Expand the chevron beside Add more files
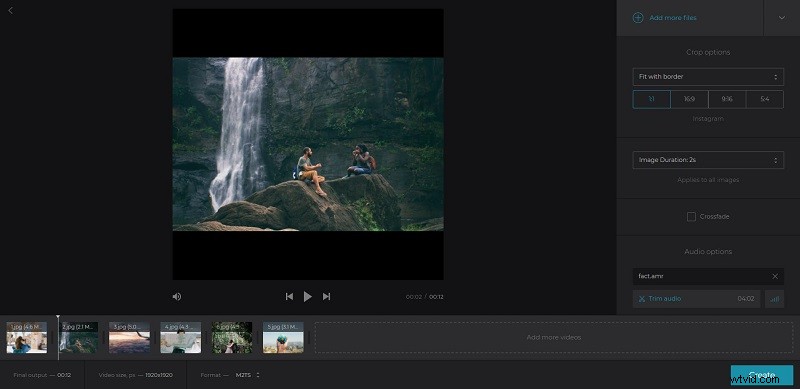The height and width of the screenshot is (389, 800). (782, 18)
